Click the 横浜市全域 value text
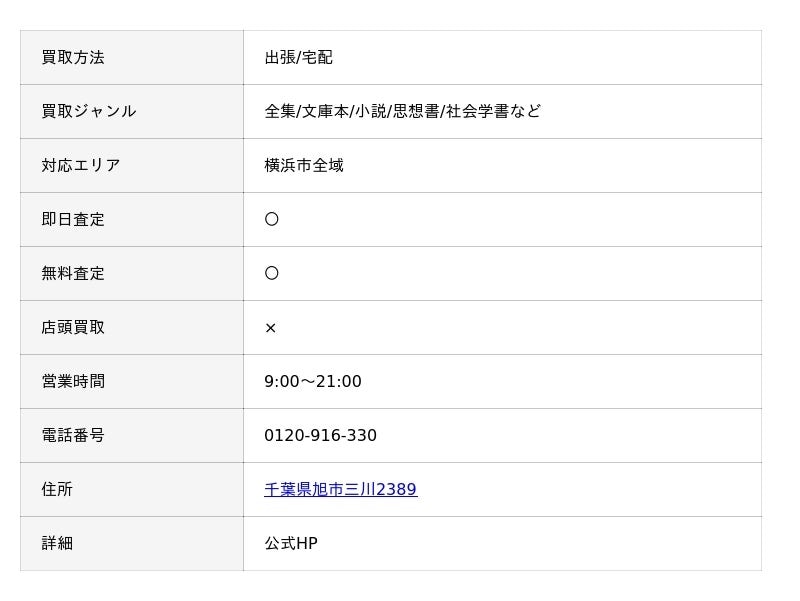Screen dimensions: 800x601 pyautogui.click(x=304, y=165)
